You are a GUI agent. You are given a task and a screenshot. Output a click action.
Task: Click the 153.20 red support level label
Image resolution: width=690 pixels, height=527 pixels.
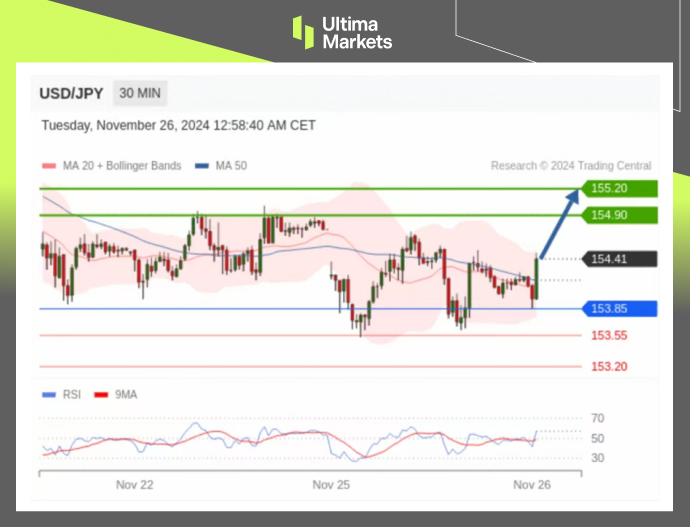[x=609, y=367]
